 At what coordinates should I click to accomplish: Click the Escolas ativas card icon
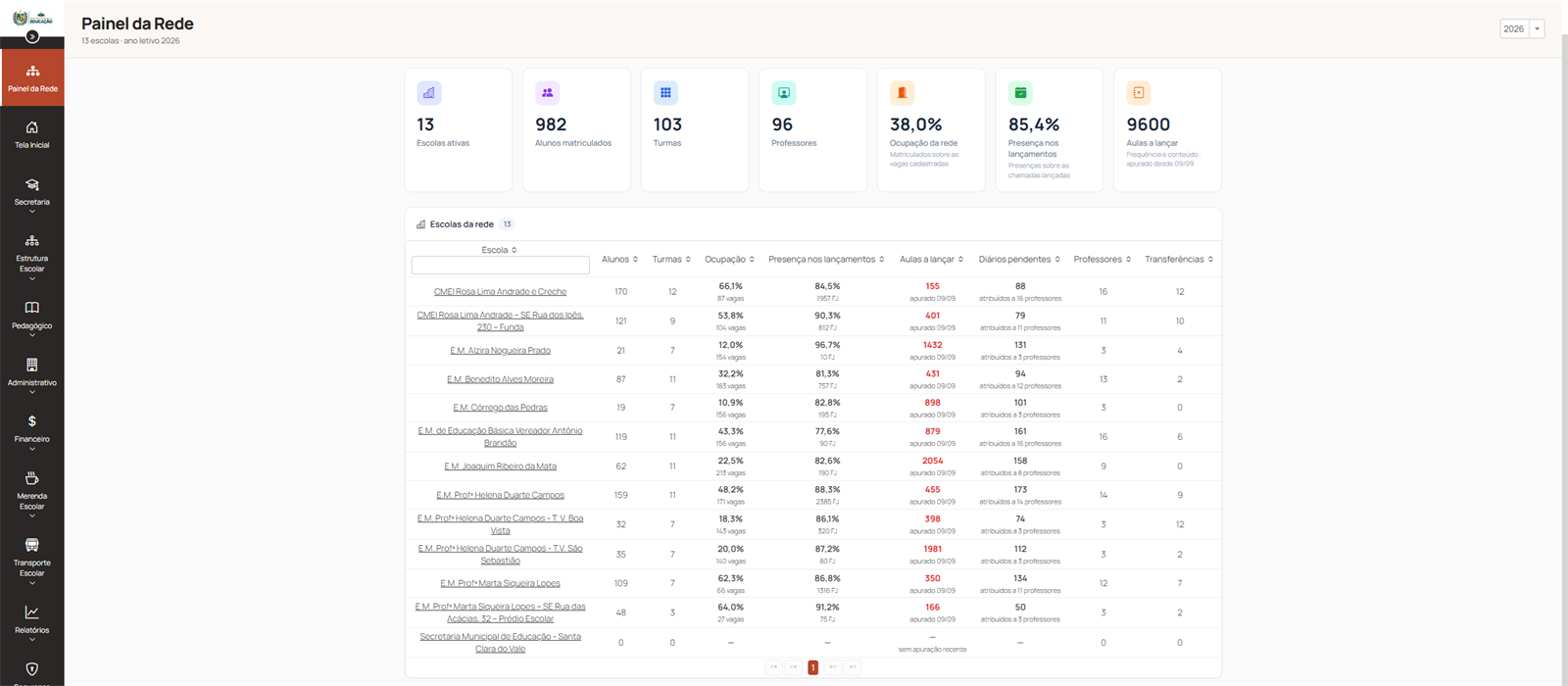[429, 93]
